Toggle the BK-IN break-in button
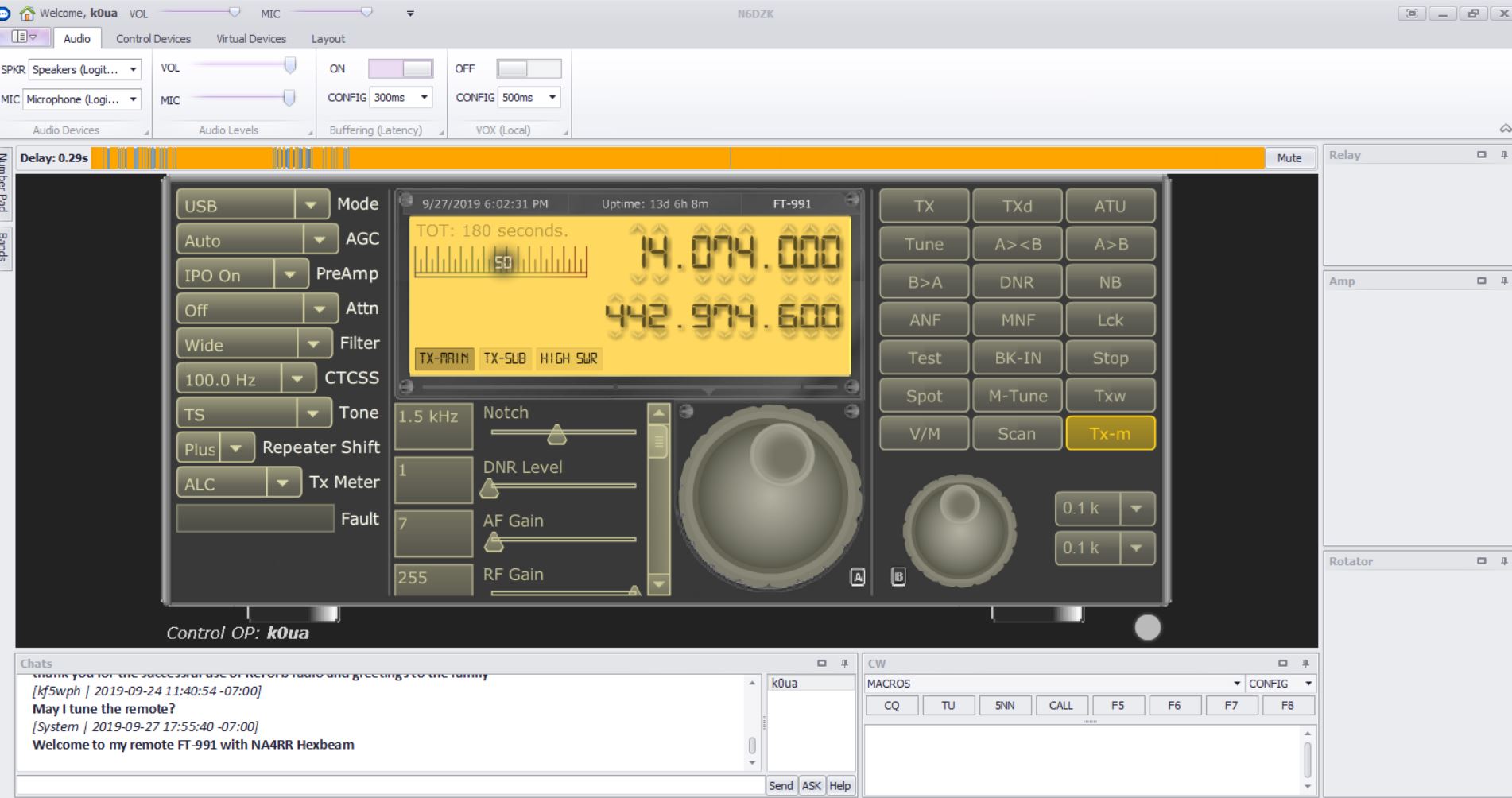 [x=1017, y=358]
